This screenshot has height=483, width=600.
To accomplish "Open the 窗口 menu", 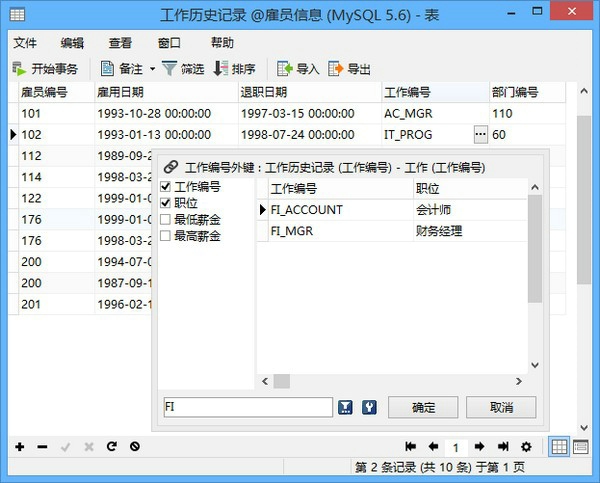I will [x=169, y=43].
